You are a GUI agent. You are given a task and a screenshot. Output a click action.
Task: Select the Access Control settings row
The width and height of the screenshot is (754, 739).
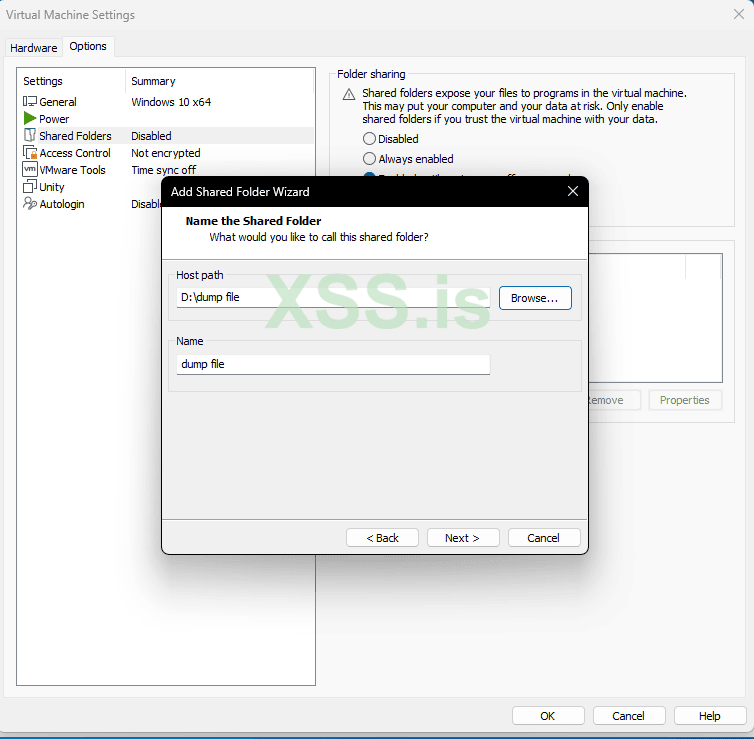(x=166, y=152)
